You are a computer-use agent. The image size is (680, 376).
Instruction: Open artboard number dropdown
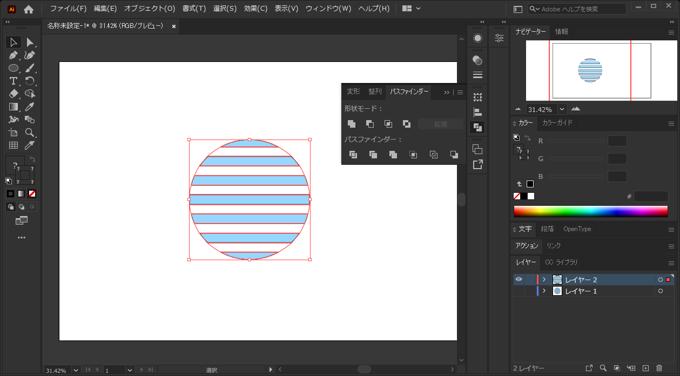pos(129,370)
